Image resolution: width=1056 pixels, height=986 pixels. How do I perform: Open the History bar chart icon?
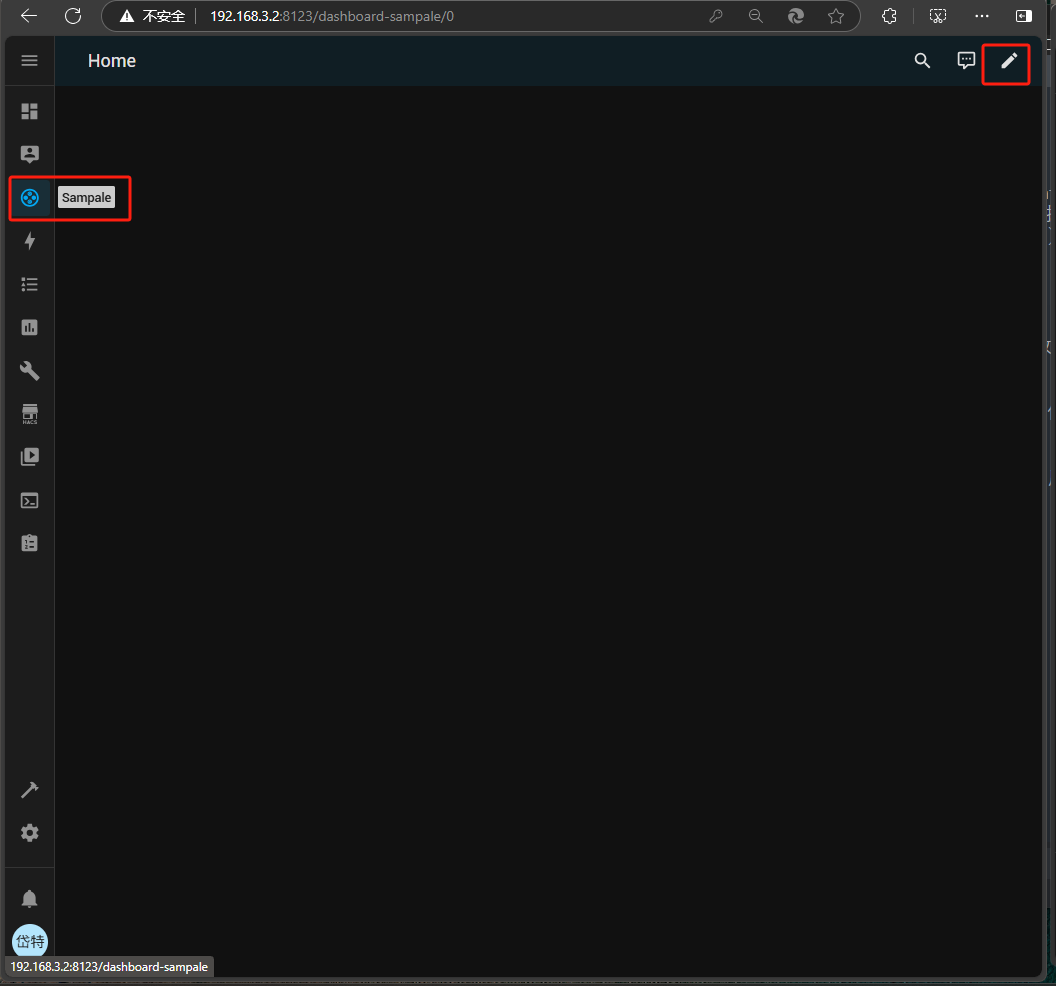[30, 327]
